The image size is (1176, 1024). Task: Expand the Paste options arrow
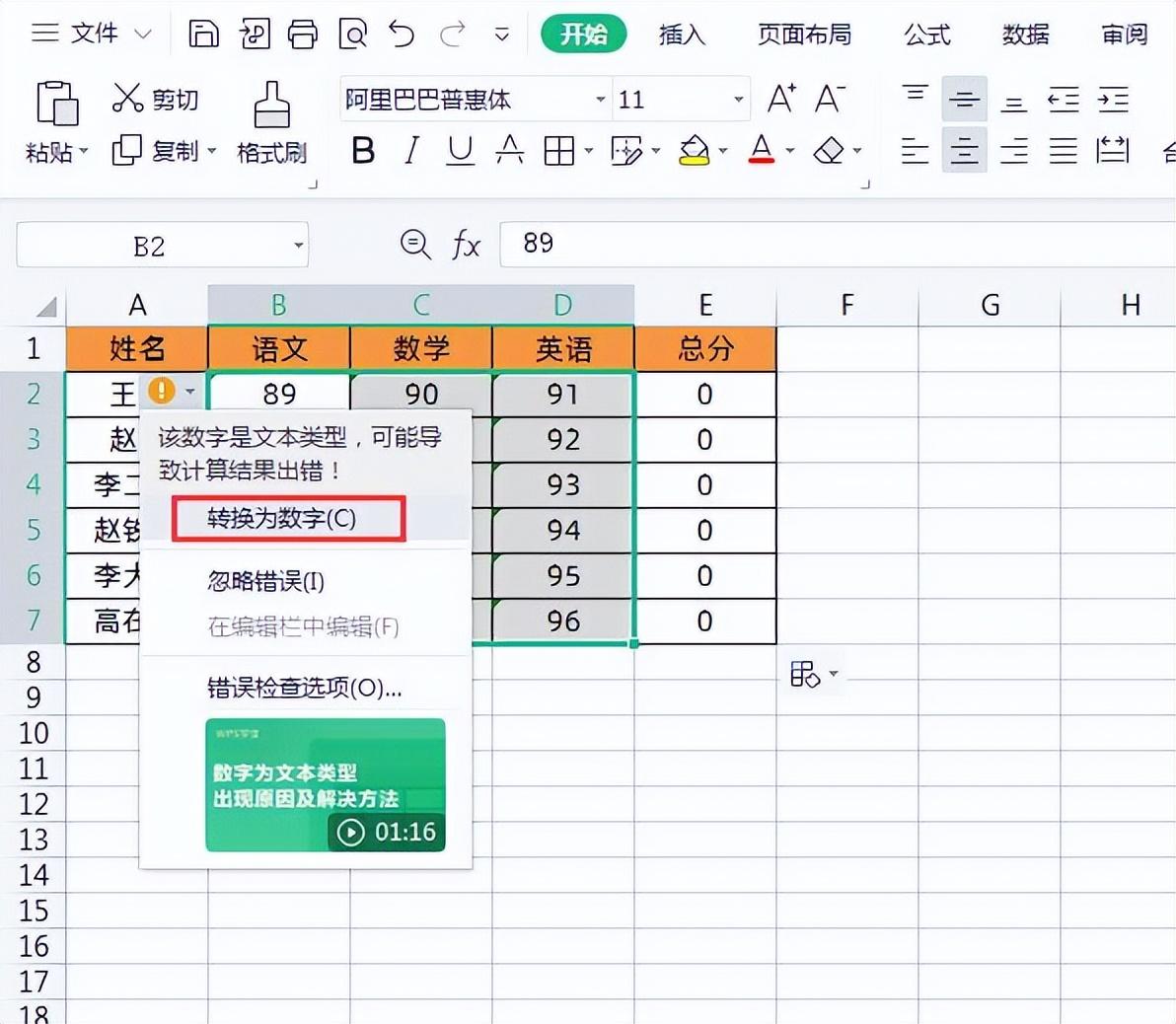point(83,151)
